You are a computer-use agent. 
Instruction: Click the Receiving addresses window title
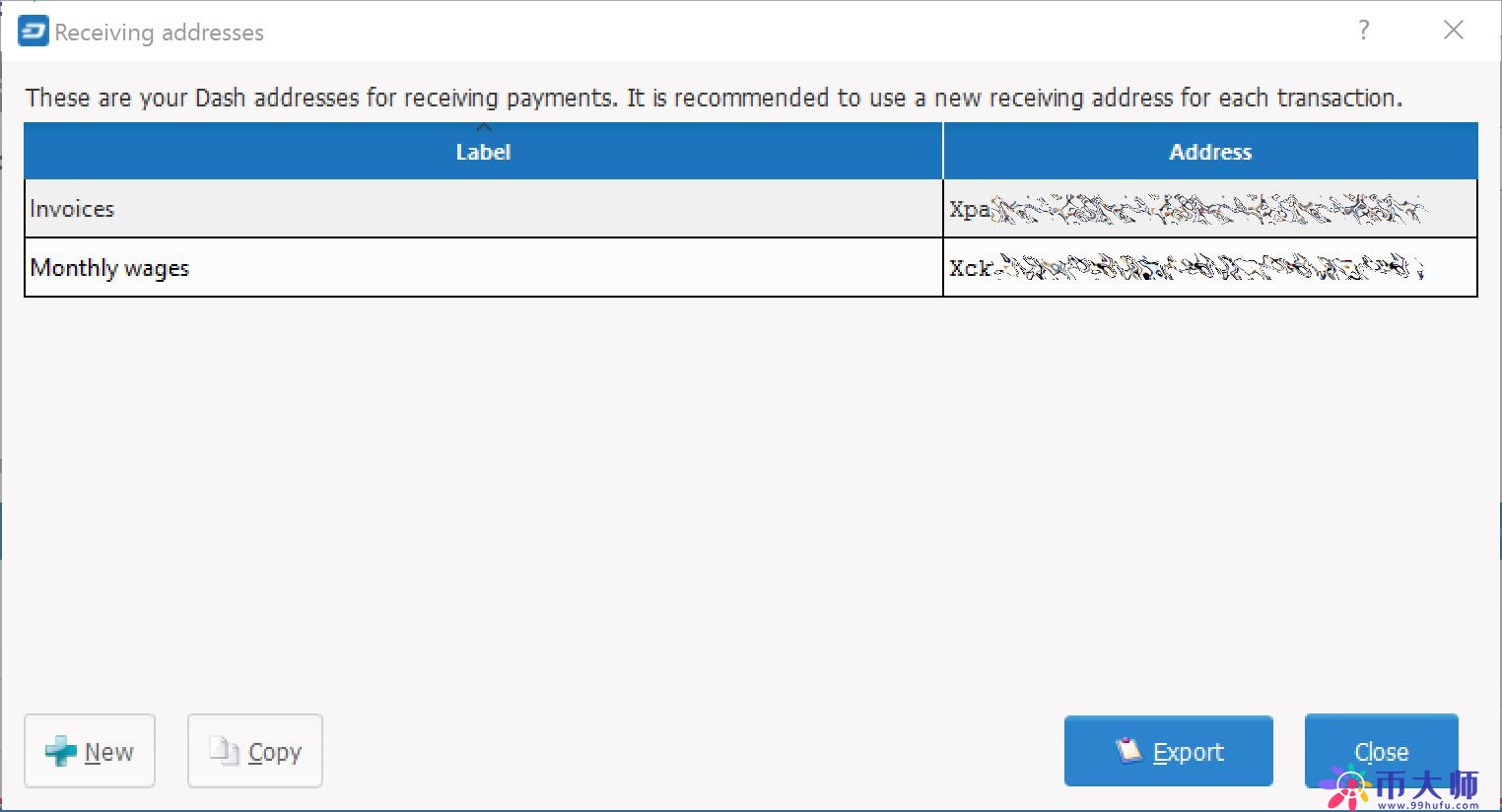point(160,33)
